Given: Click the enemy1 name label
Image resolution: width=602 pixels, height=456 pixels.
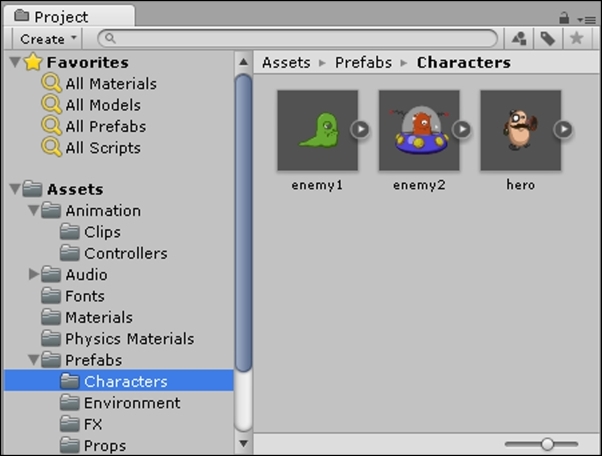Looking at the screenshot, I should click(317, 185).
